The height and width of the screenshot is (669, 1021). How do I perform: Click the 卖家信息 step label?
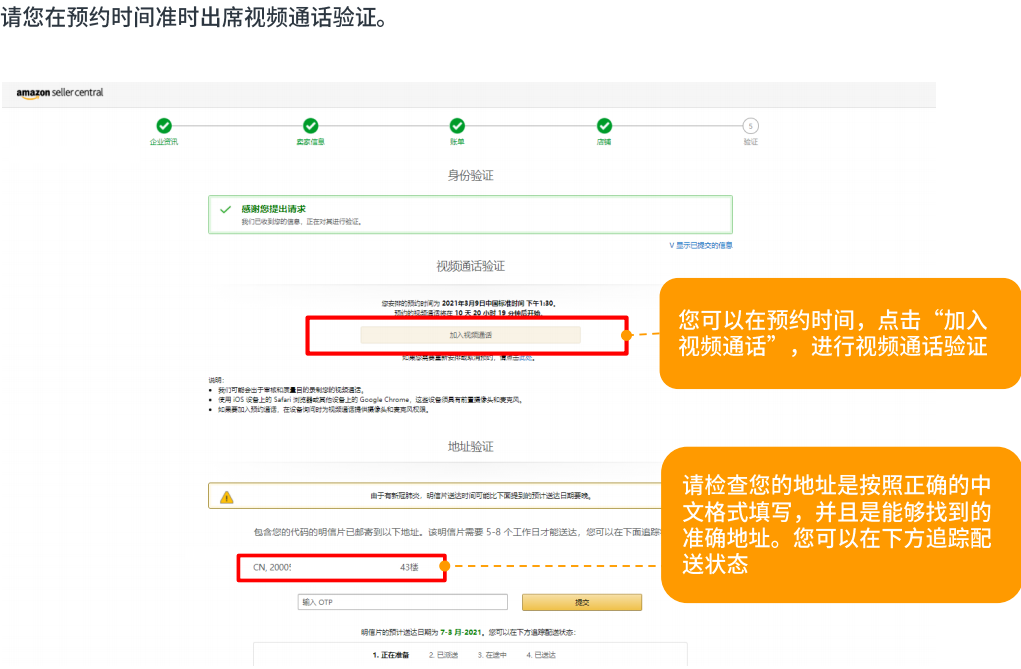click(x=311, y=142)
